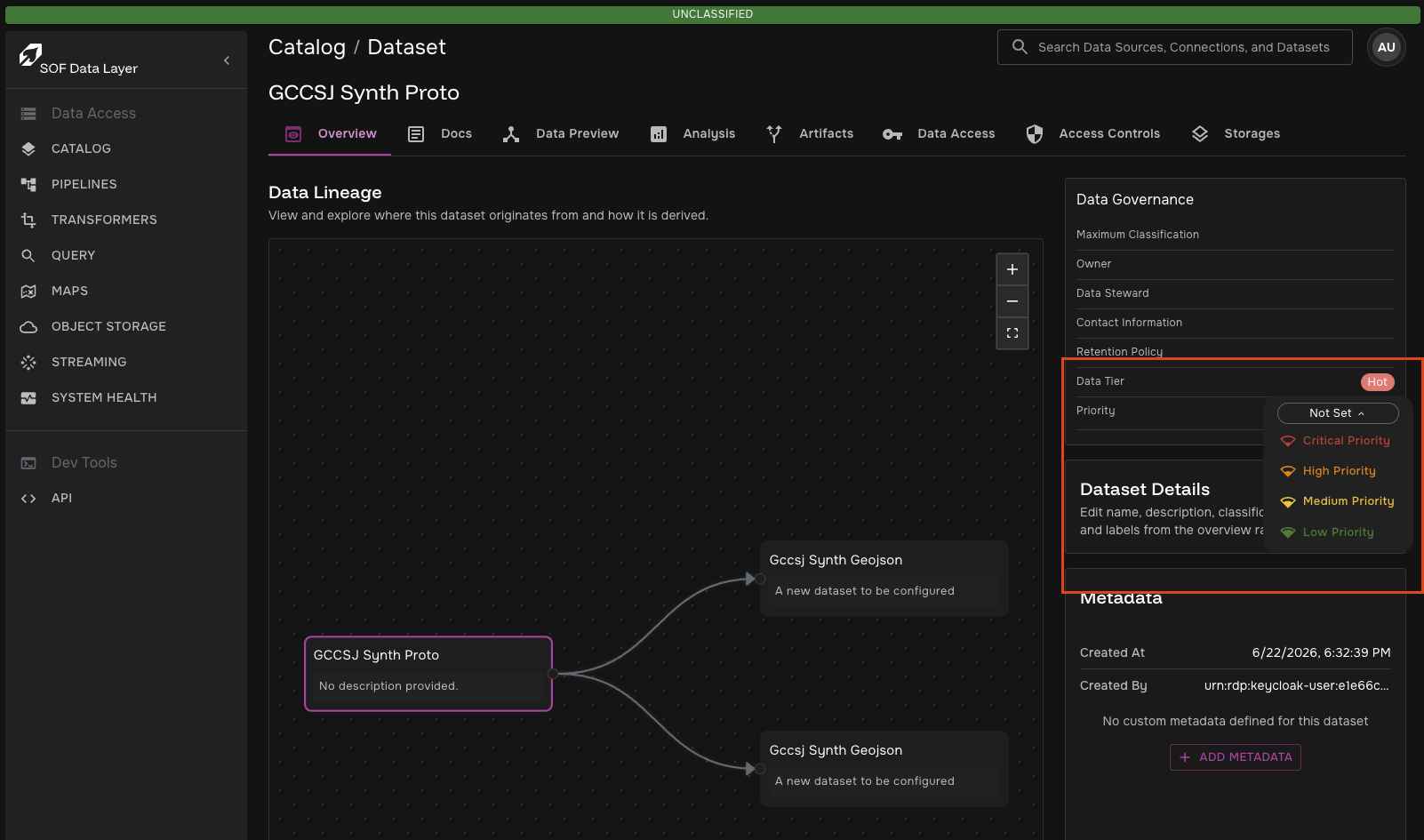Click the Overview tab icon
The width and height of the screenshot is (1424, 840).
pyautogui.click(x=293, y=134)
